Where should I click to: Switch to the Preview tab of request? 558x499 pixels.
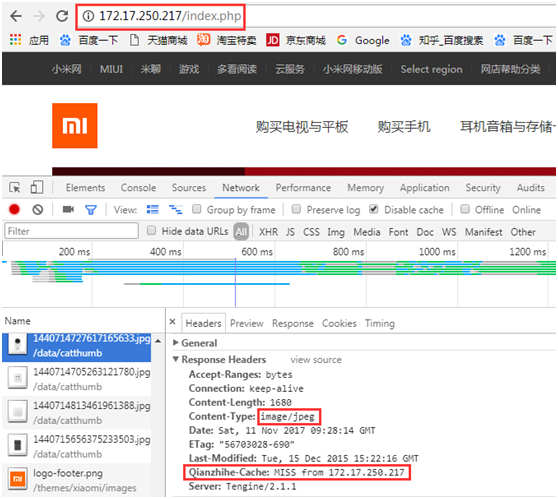click(x=247, y=323)
